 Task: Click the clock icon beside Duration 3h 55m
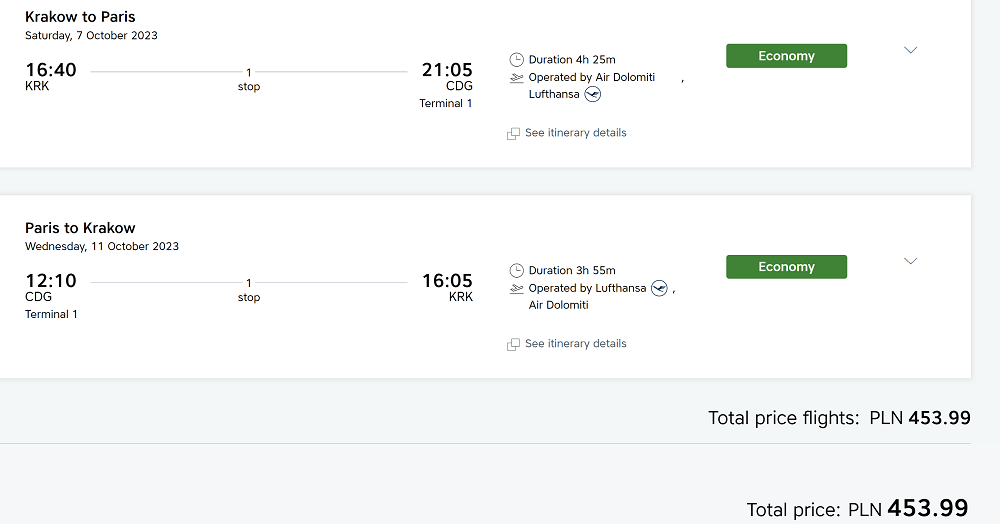tap(516, 271)
